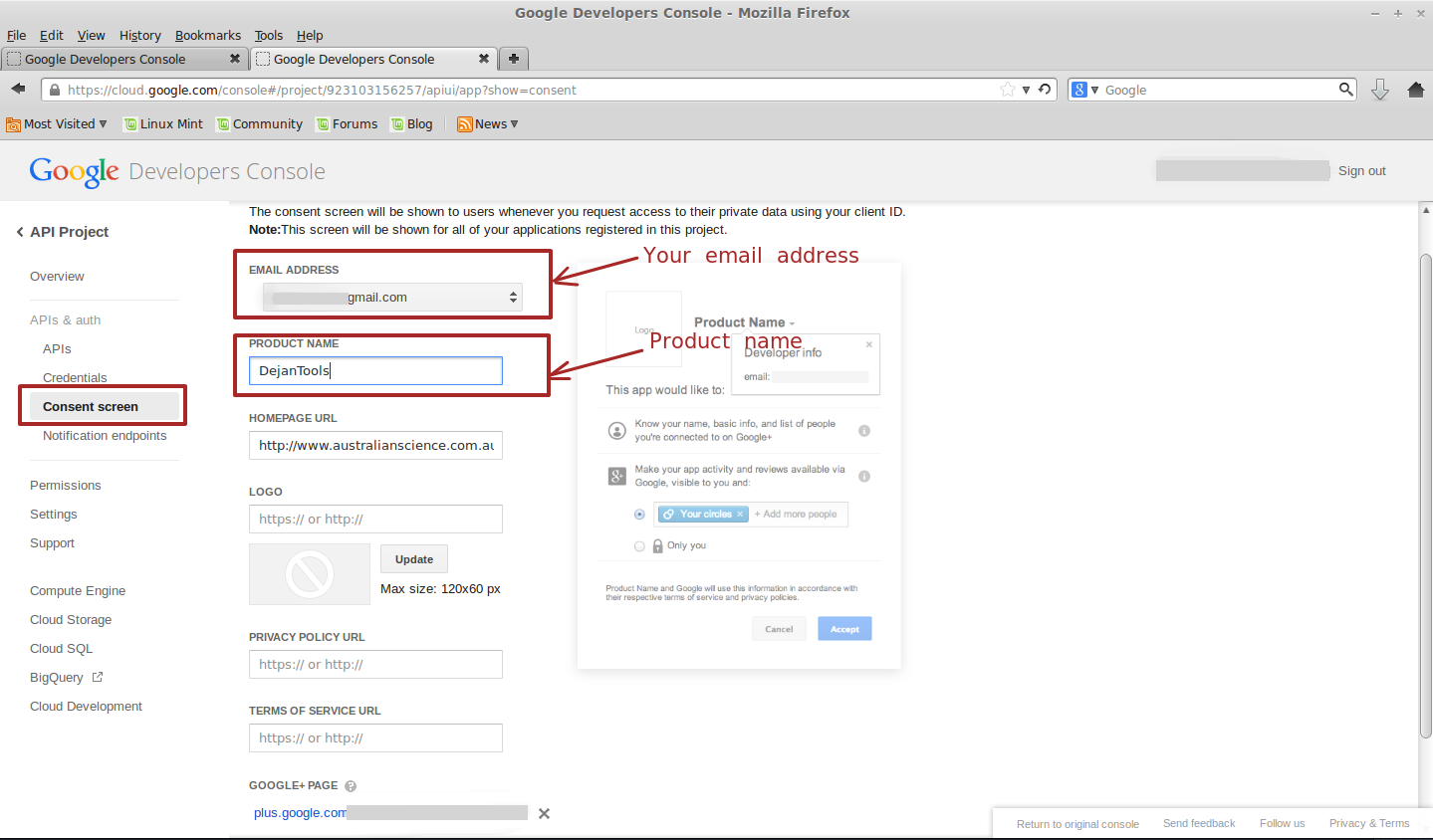
Task: Close the first Google Developers Console tab
Action: 235,59
